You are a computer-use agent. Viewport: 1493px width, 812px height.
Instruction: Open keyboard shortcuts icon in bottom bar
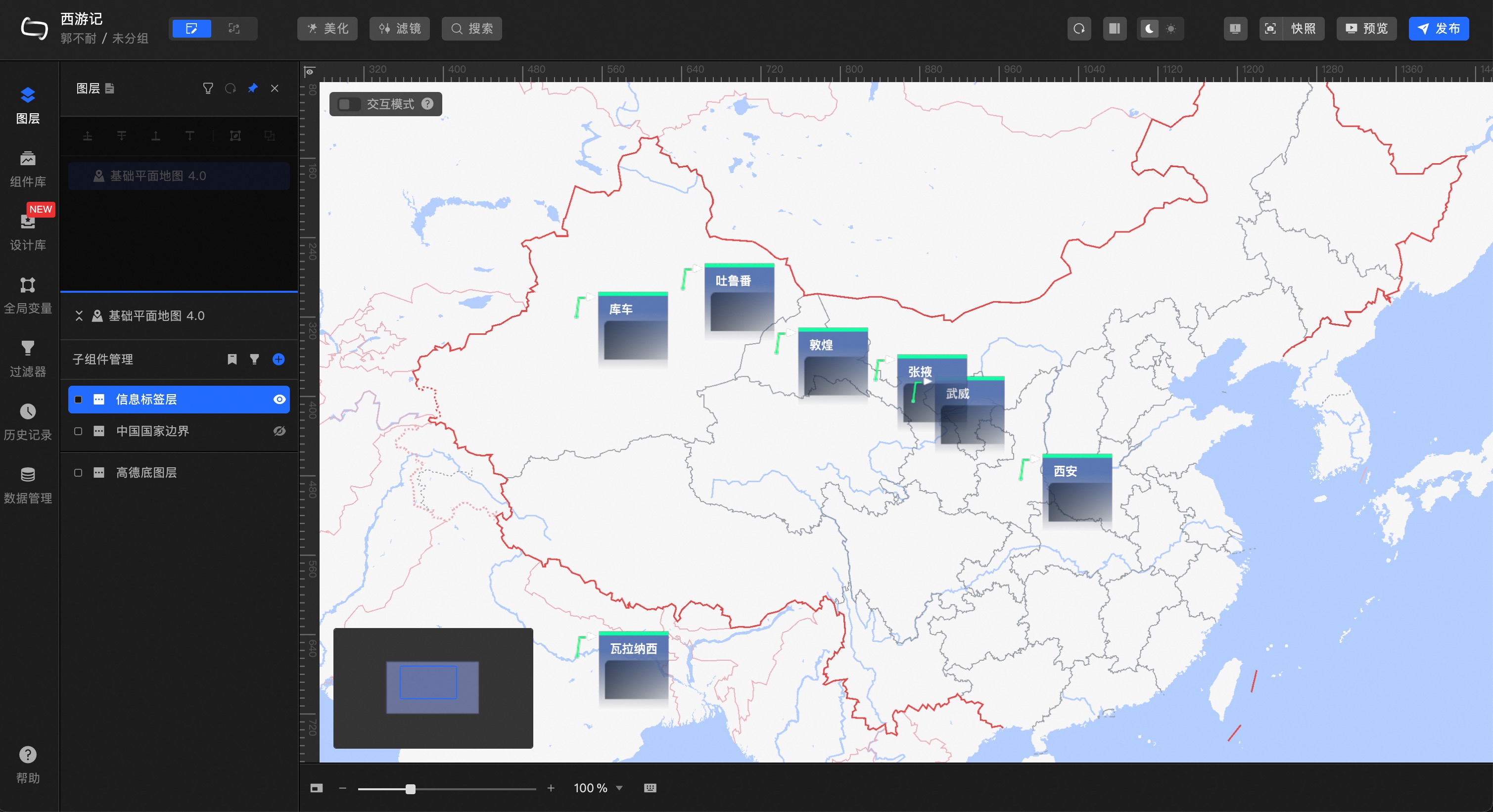[650, 788]
